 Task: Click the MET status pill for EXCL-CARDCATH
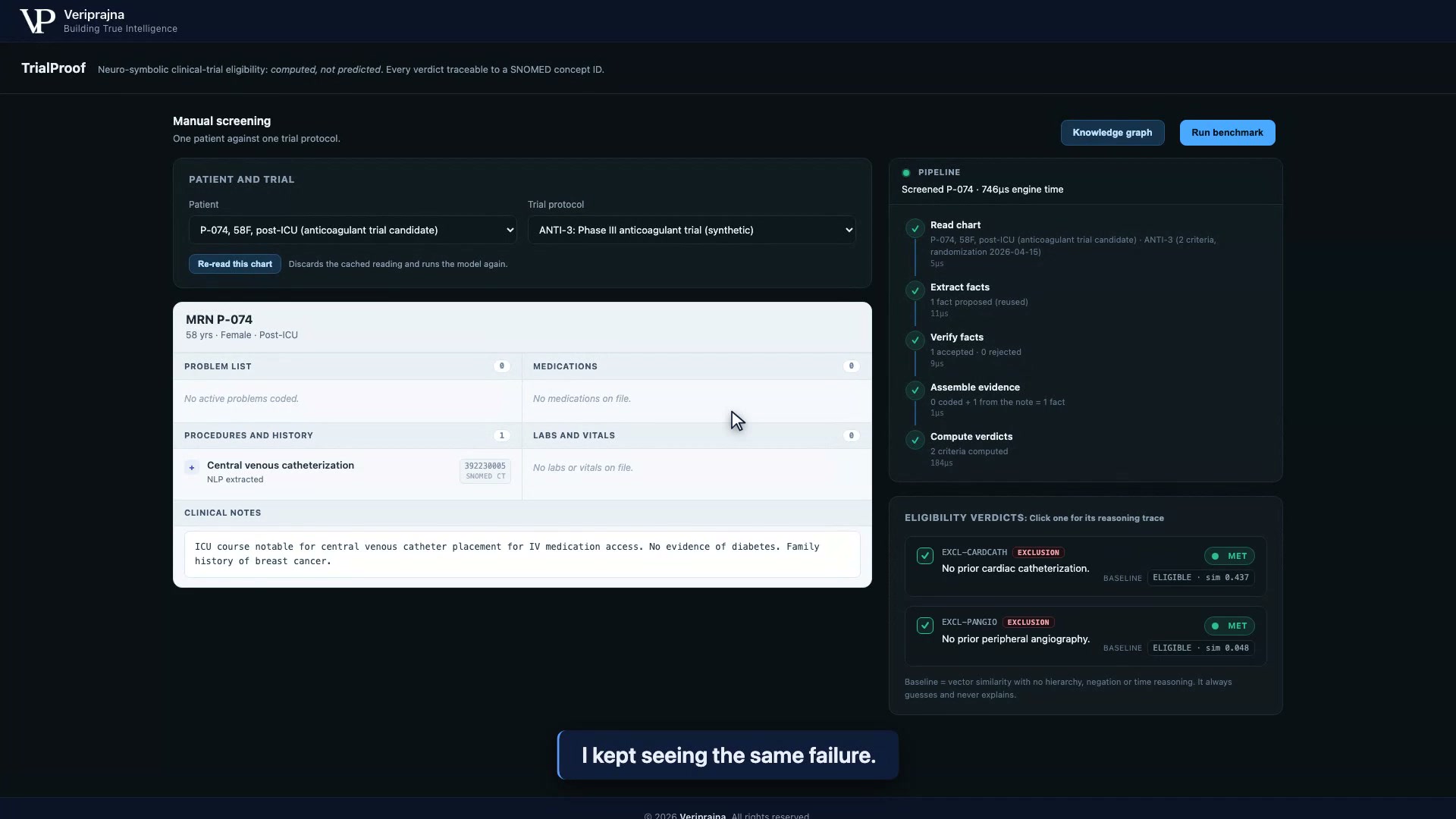1229,556
